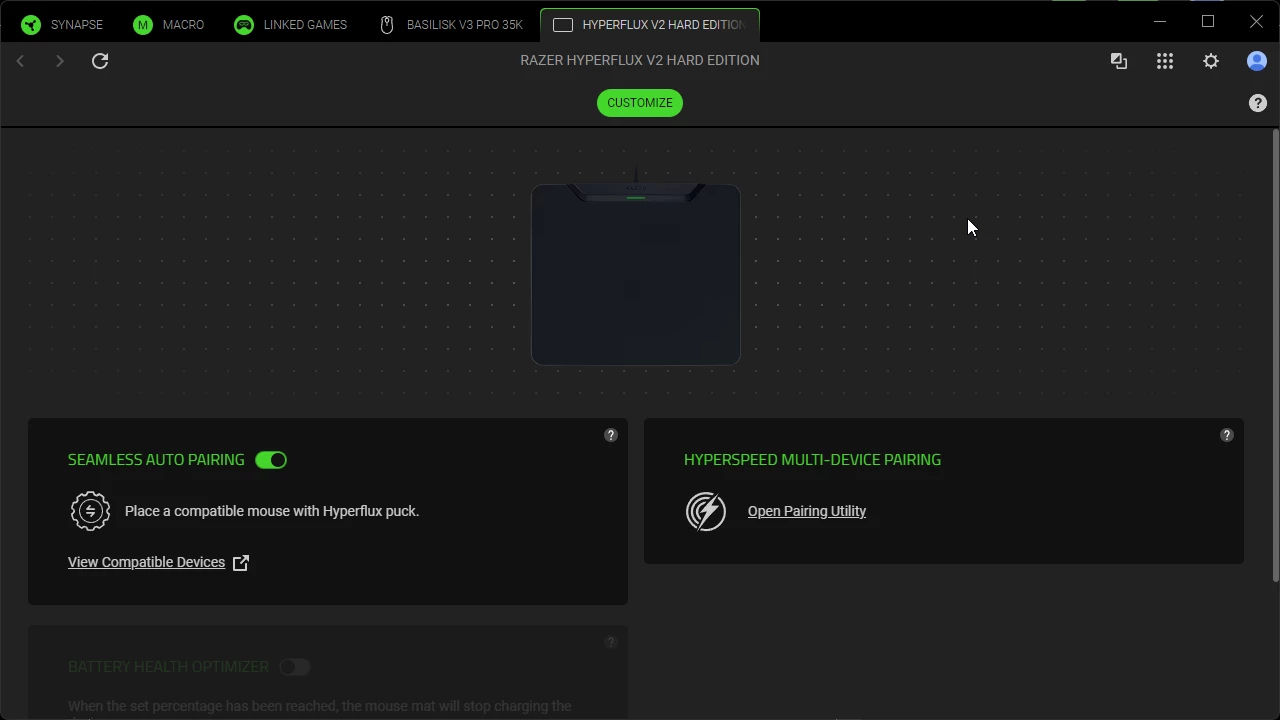Open the window overlay icon in header
The width and height of the screenshot is (1280, 720).
(1119, 61)
